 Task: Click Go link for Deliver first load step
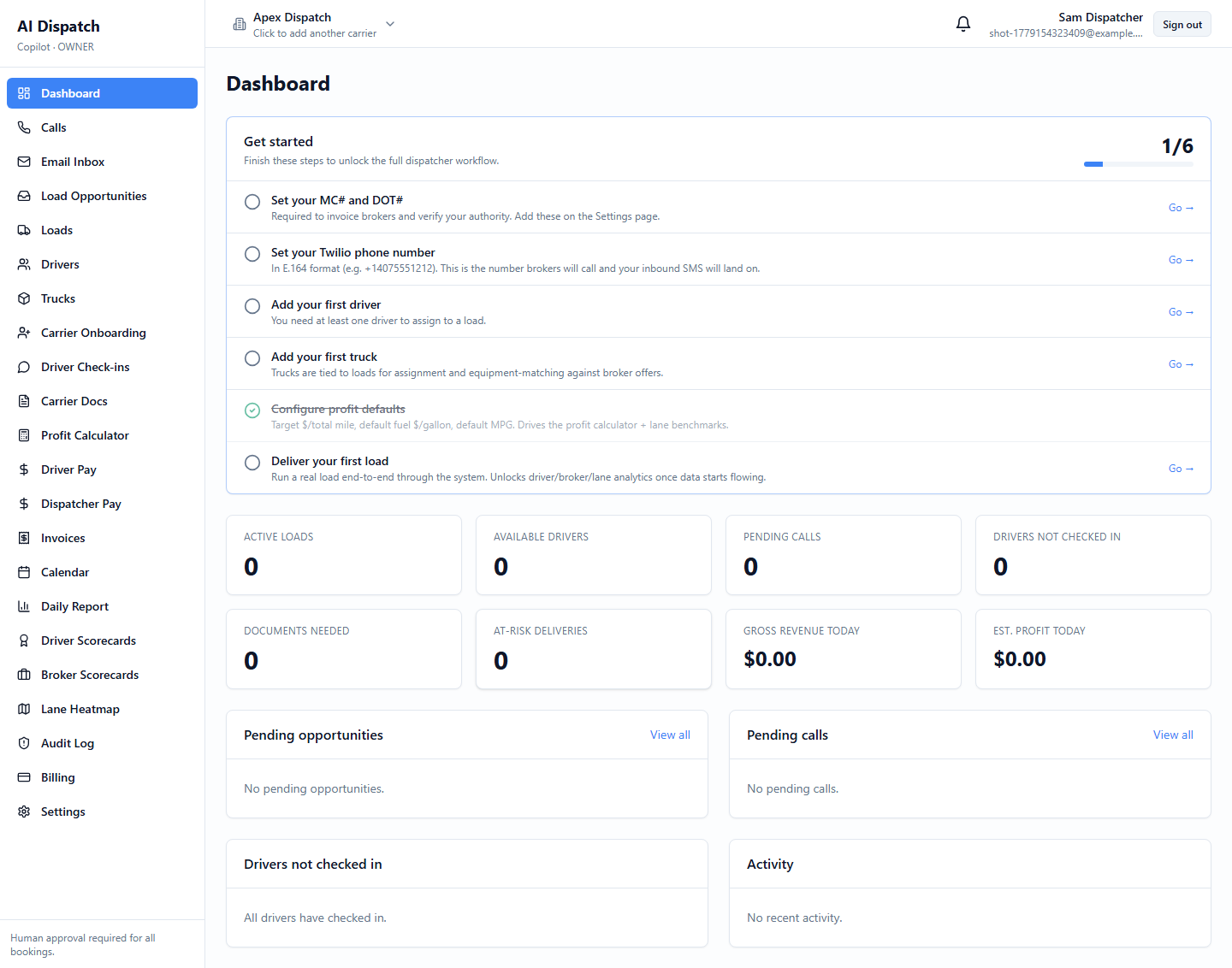pos(1181,469)
